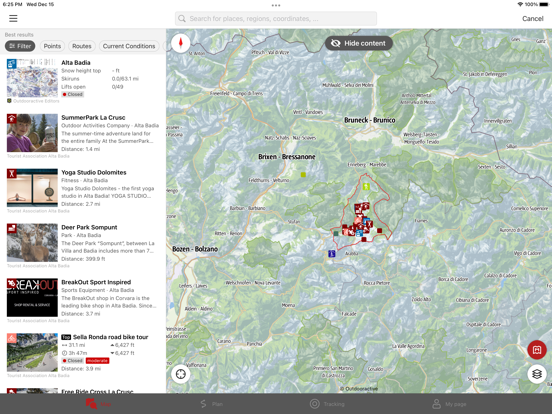Click the Deer Park photo thumbnail
The image size is (552, 414).
[32, 243]
